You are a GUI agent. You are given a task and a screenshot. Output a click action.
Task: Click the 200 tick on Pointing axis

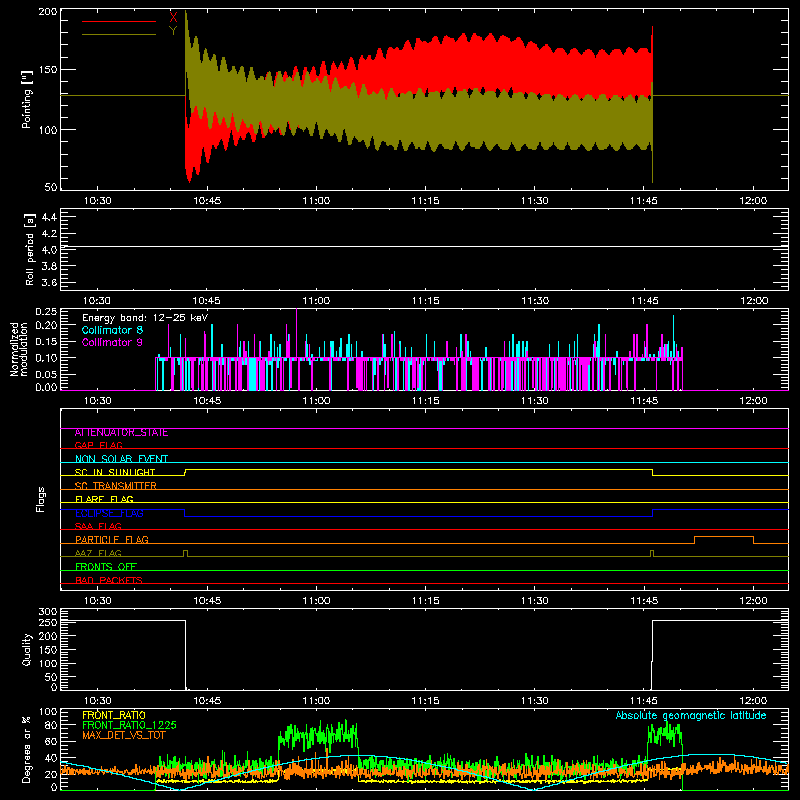tap(47, 12)
